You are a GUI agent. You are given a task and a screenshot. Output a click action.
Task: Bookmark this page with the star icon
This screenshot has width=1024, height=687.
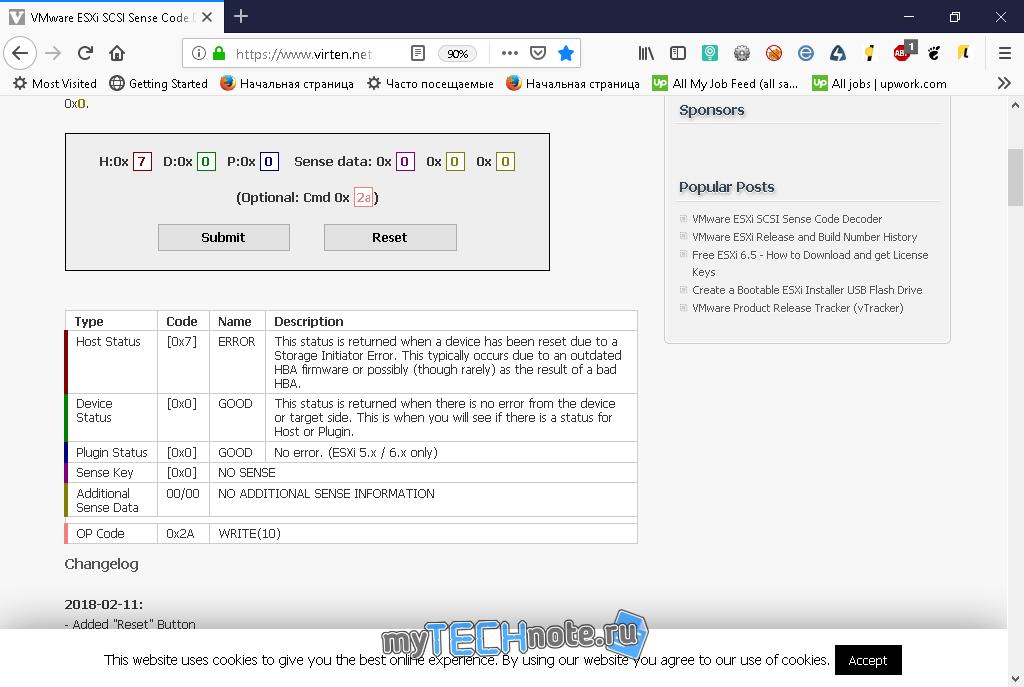566,53
